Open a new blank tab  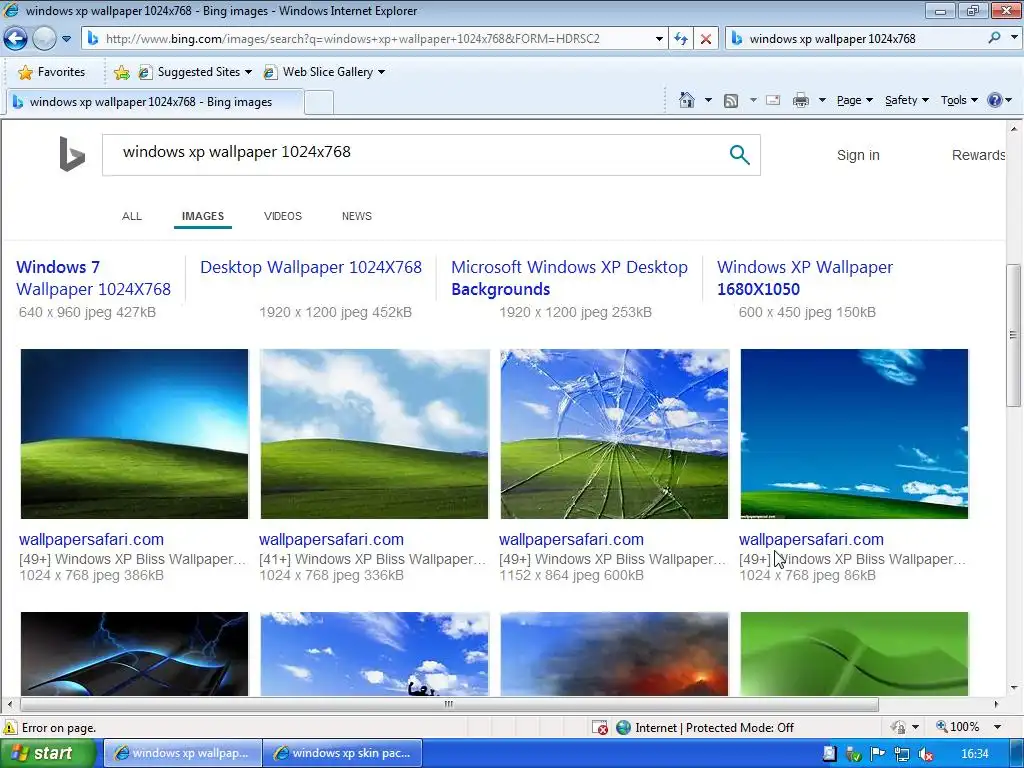pyautogui.click(x=319, y=103)
